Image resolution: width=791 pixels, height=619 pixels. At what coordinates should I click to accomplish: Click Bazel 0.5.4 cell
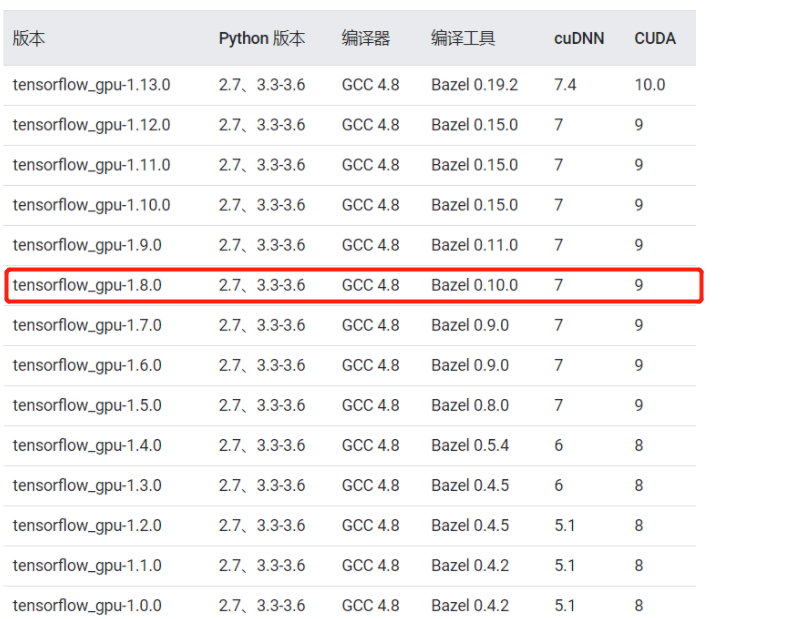(x=470, y=445)
